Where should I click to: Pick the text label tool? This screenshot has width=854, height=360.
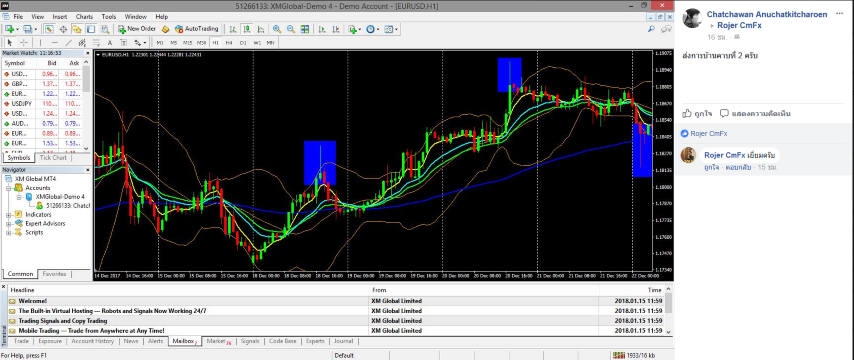(109, 42)
